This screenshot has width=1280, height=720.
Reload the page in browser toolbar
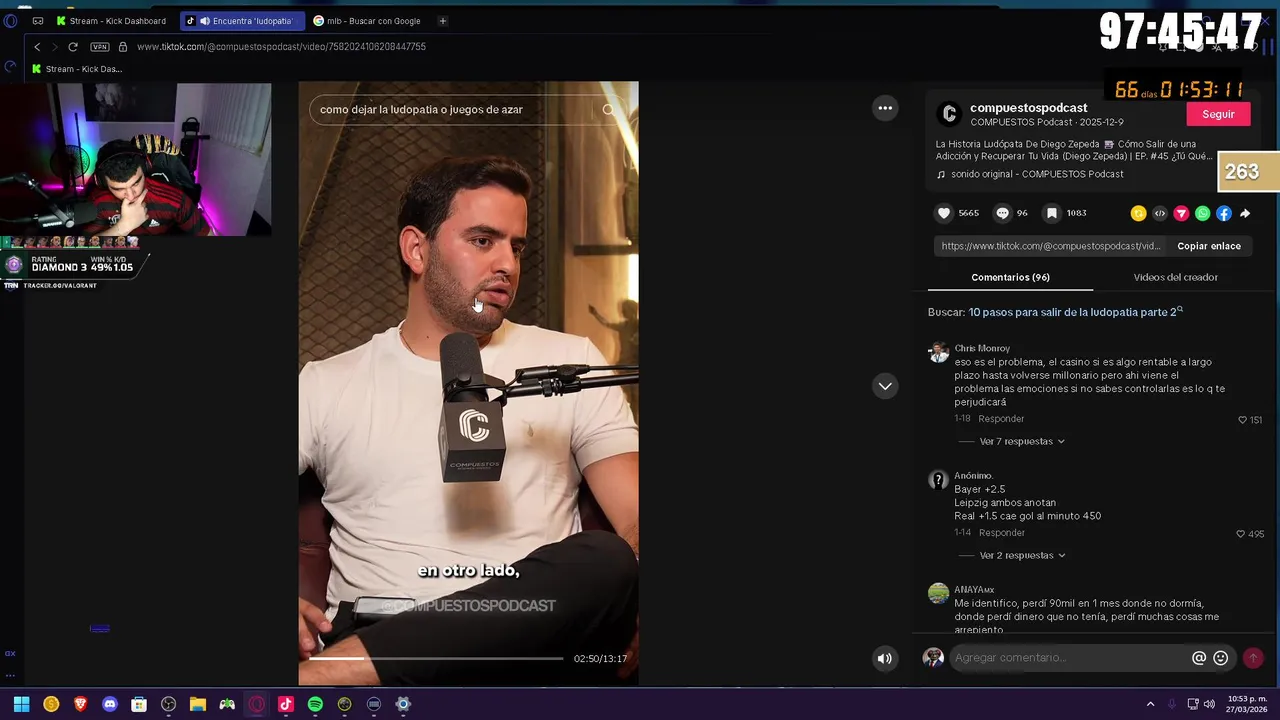click(73, 47)
